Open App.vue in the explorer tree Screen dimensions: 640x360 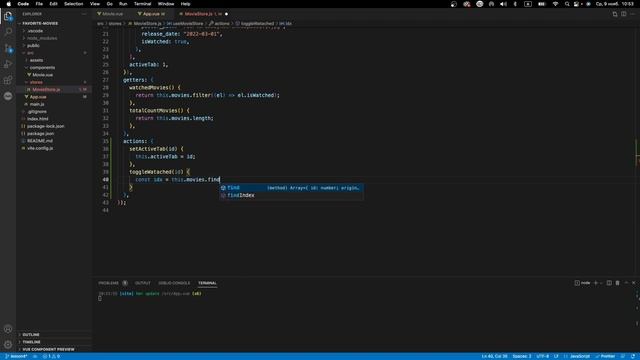pos(38,97)
